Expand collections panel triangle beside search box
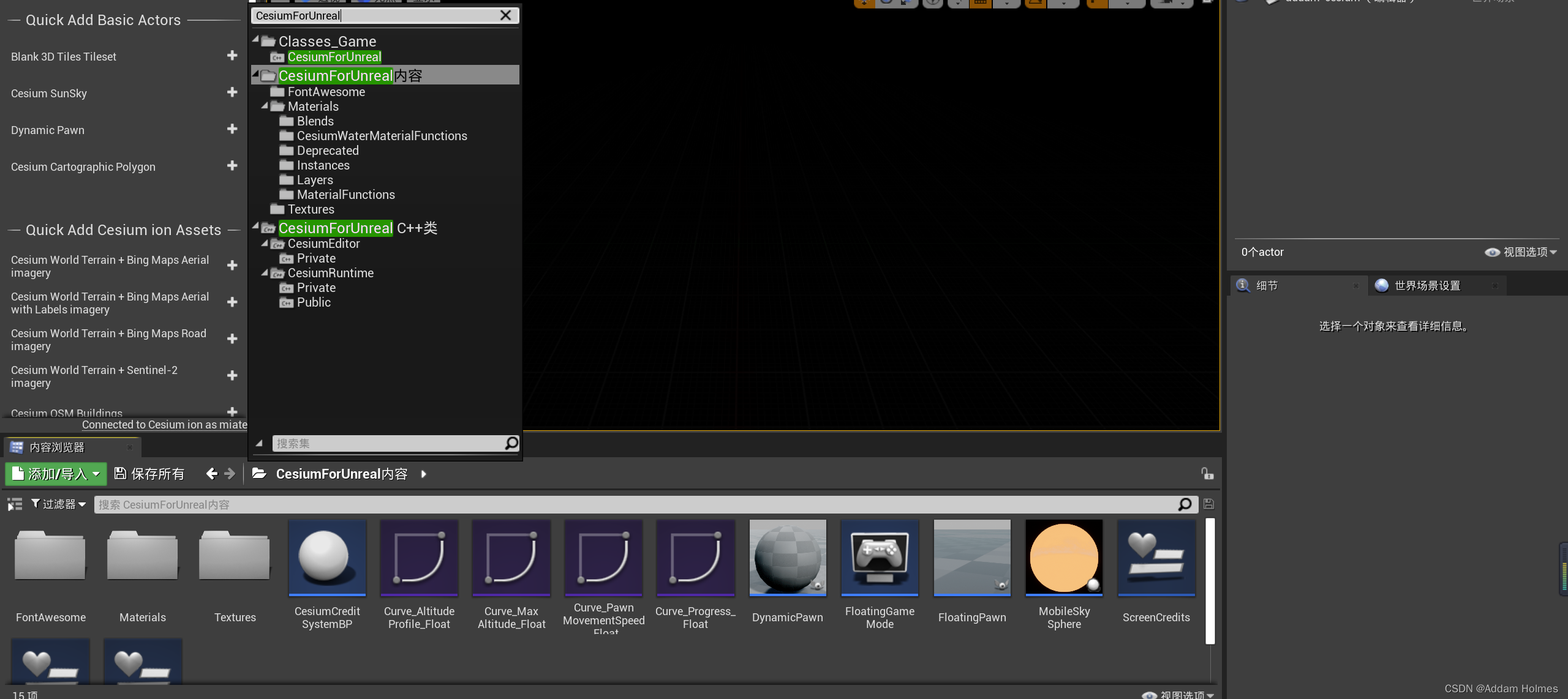Screen dimensions: 1568x699 259,443
